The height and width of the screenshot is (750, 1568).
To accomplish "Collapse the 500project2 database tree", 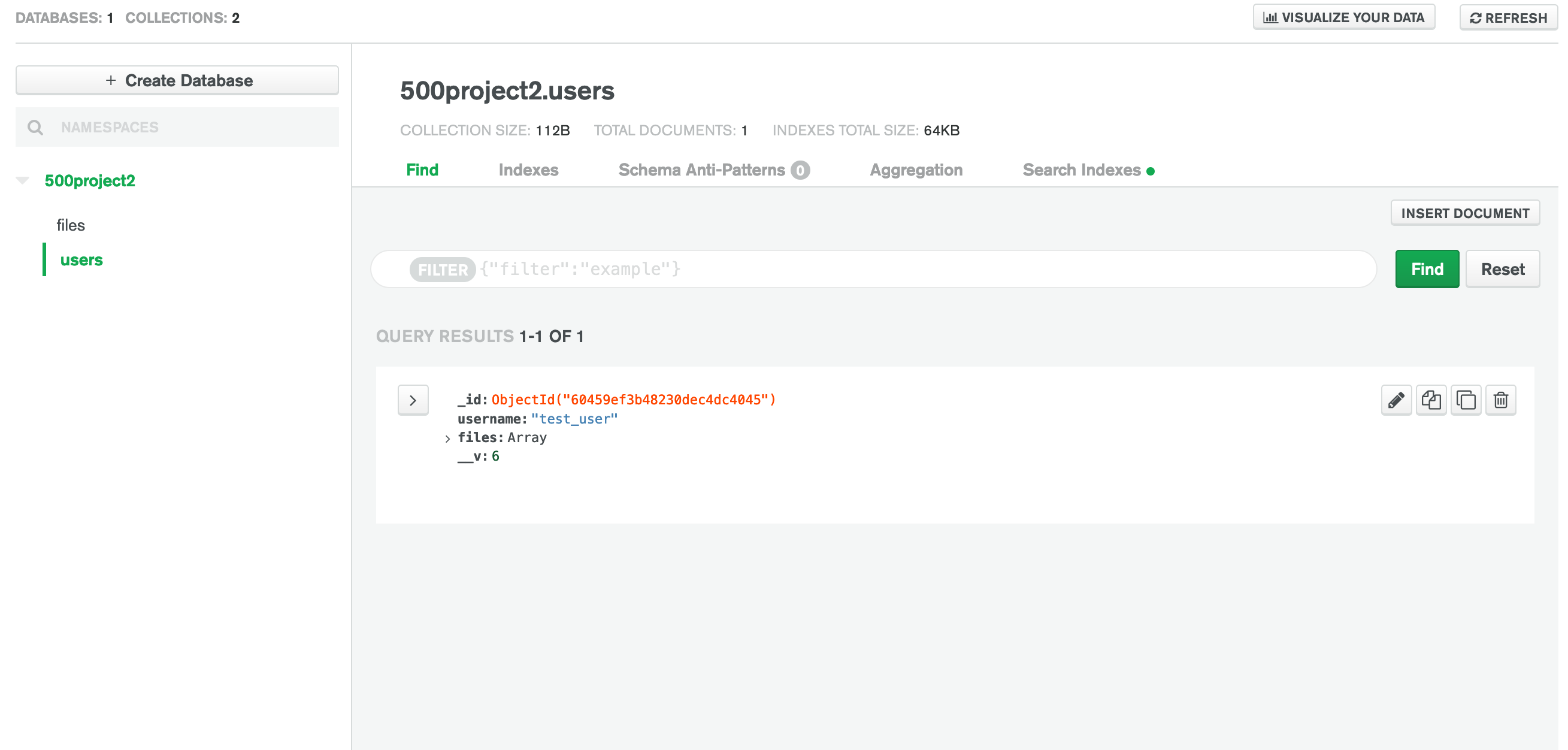I will coord(23,180).
